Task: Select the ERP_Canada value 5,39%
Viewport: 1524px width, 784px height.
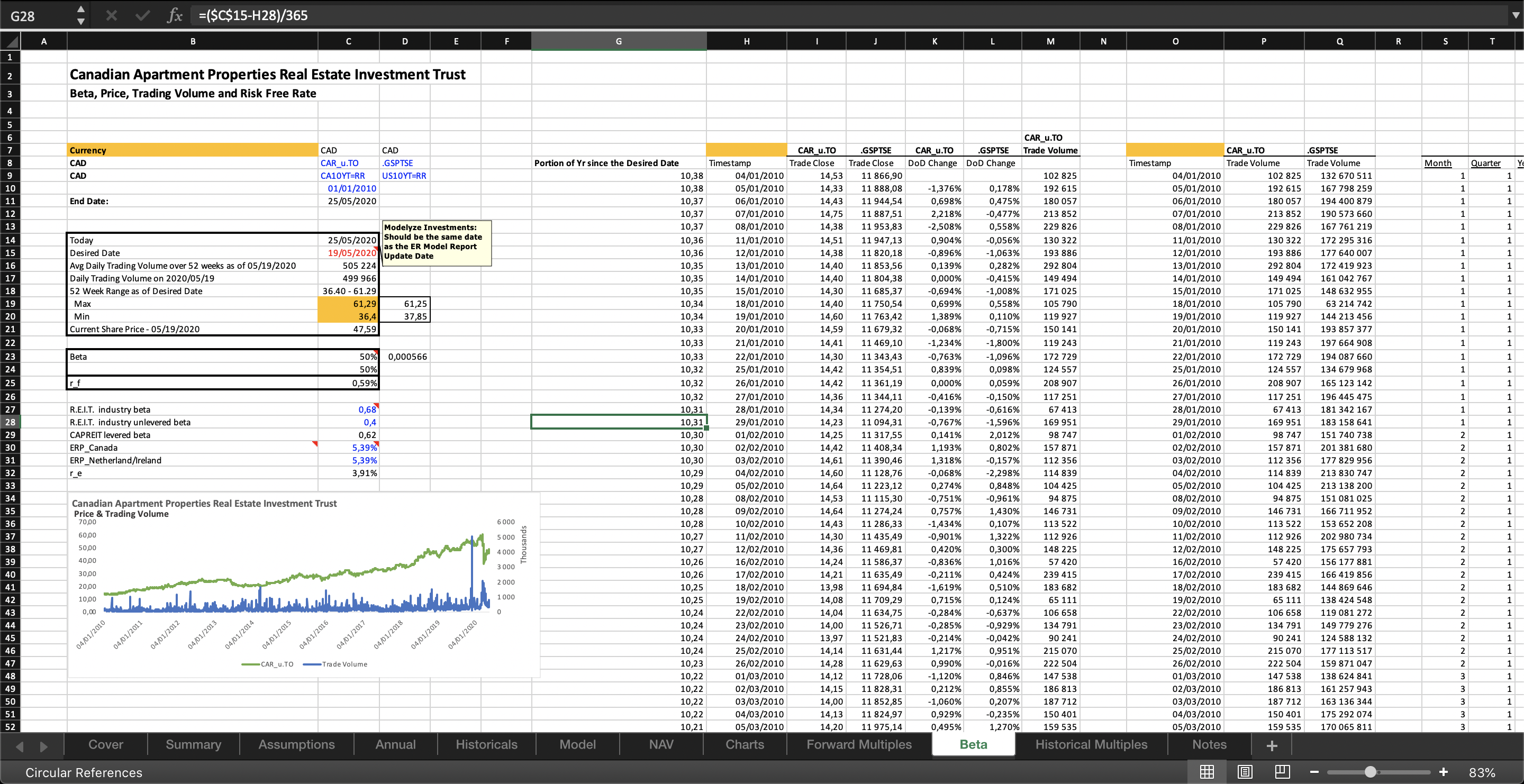Action: coord(349,448)
